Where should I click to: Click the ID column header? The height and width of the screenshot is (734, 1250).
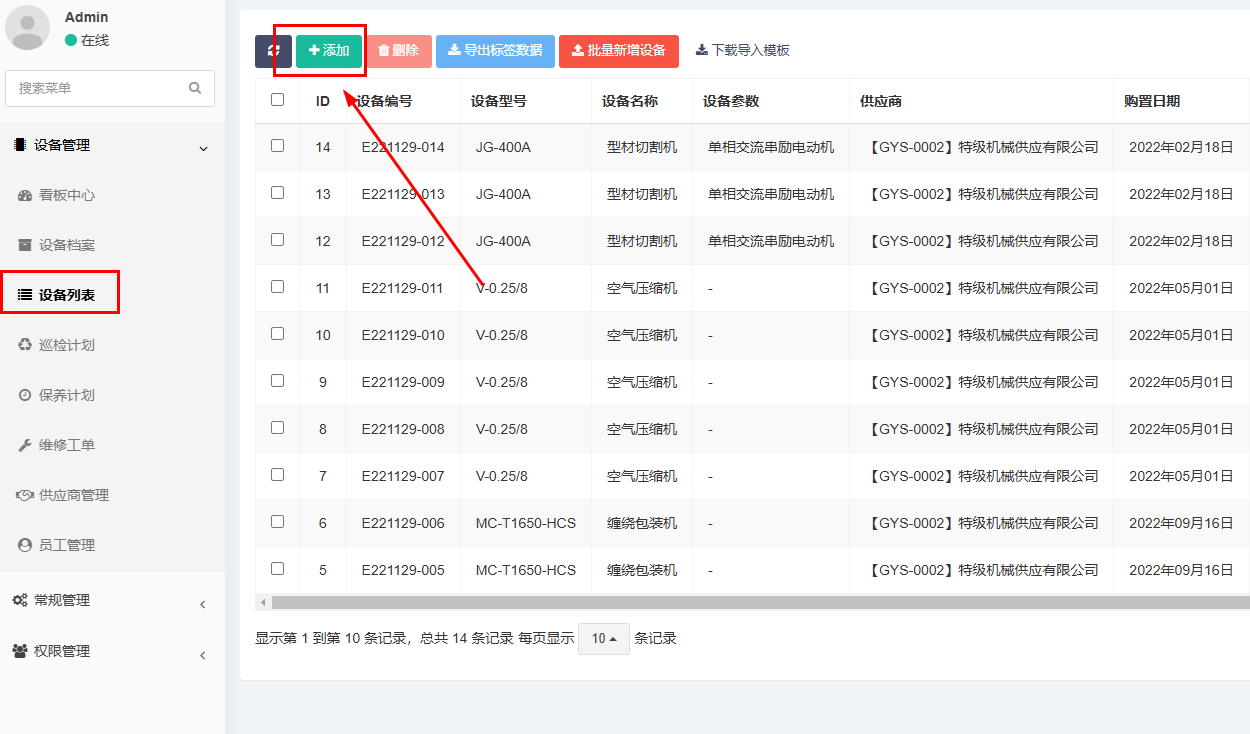coord(323,101)
